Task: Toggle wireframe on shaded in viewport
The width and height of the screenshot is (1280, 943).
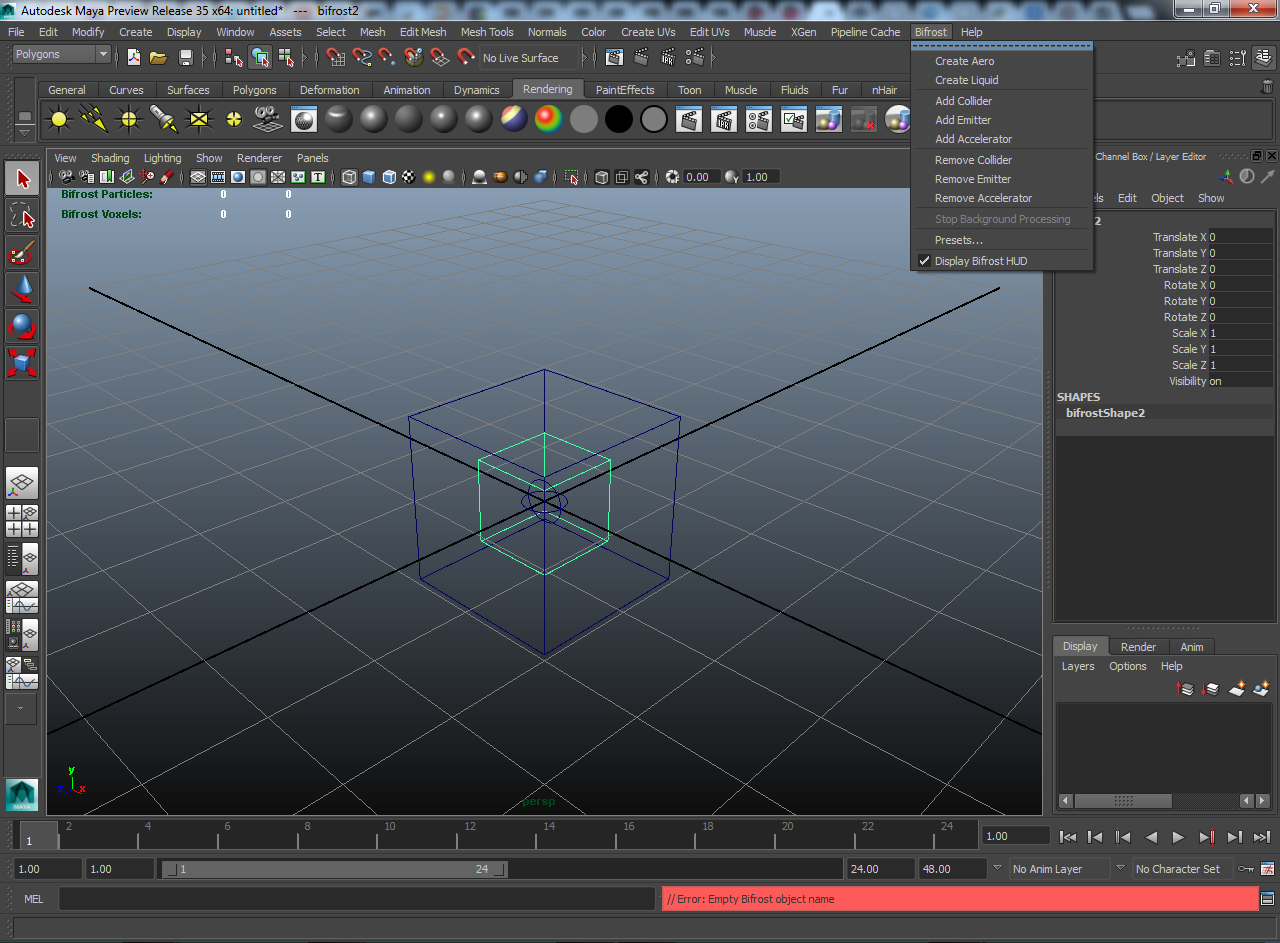Action: click(388, 177)
